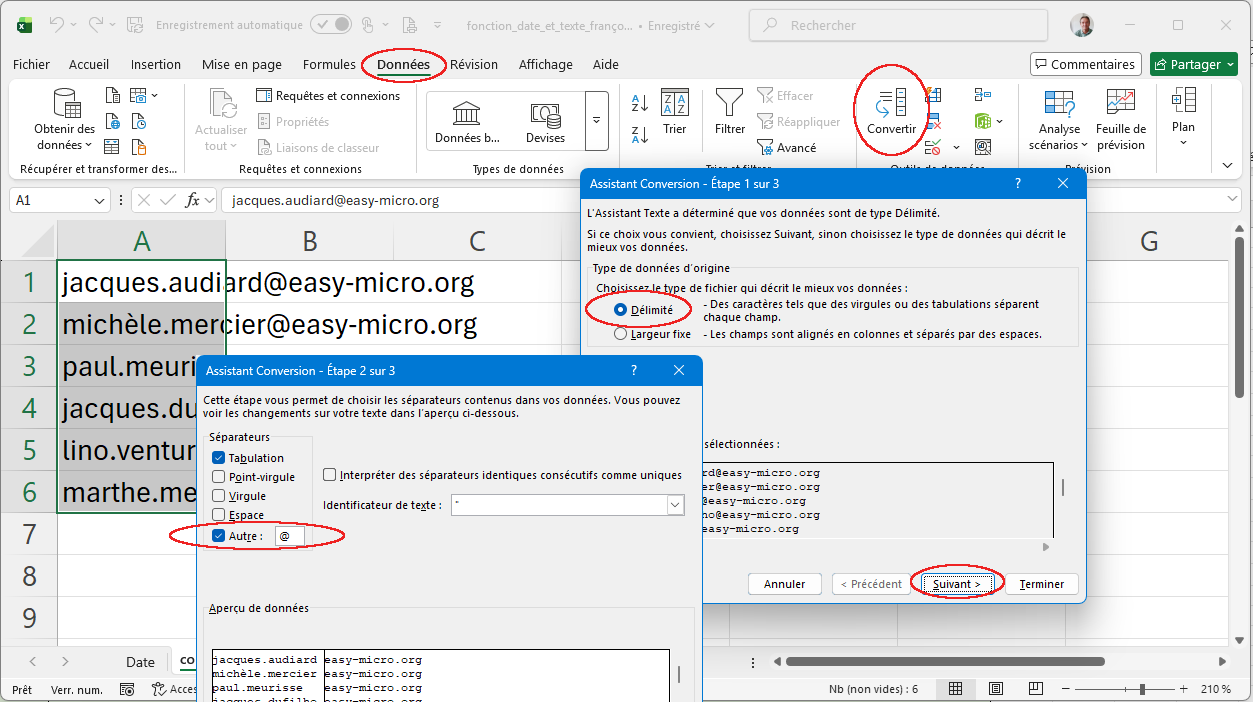Click Feuille de prévision icon
Image resolution: width=1253 pixels, height=702 pixels.
[1120, 103]
